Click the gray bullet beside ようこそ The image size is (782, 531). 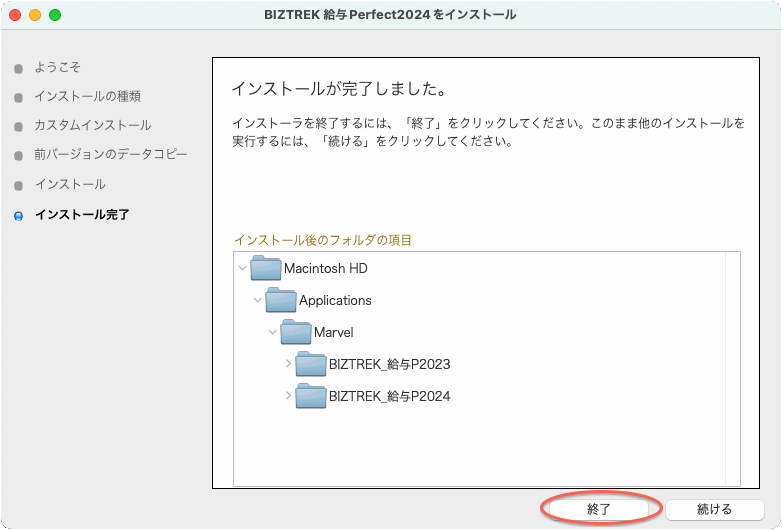click(18, 68)
